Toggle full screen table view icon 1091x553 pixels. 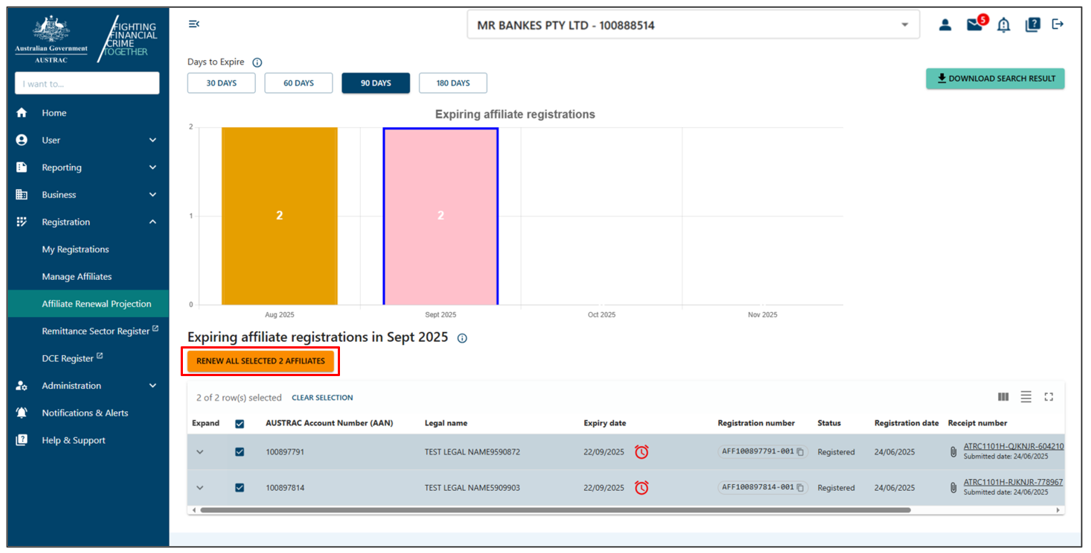[1048, 397]
